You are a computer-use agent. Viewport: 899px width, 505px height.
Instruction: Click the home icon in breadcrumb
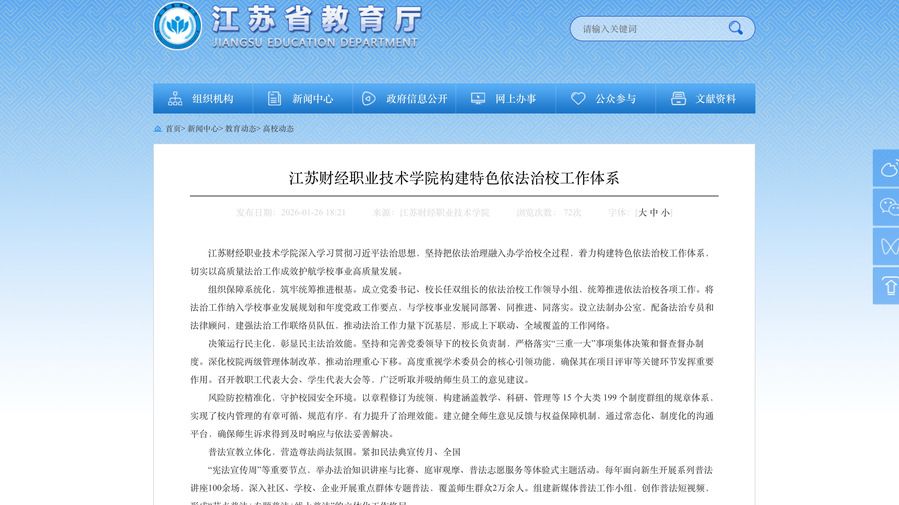(x=158, y=129)
